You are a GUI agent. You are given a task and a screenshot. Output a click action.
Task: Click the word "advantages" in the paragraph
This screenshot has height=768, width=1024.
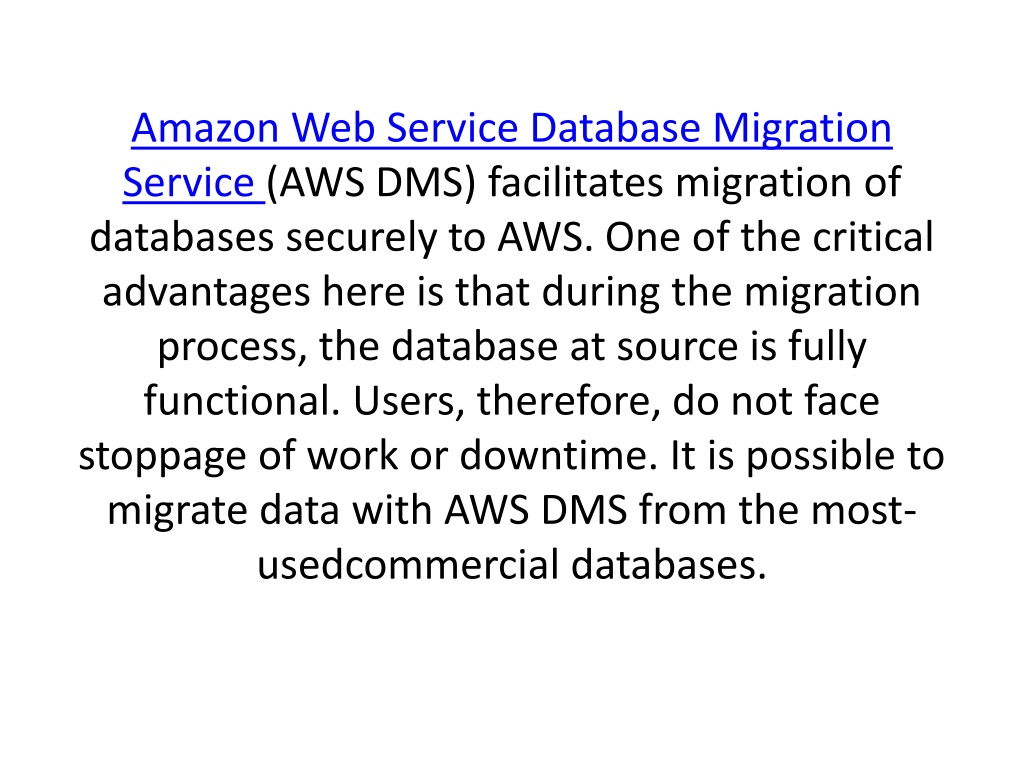click(x=206, y=293)
